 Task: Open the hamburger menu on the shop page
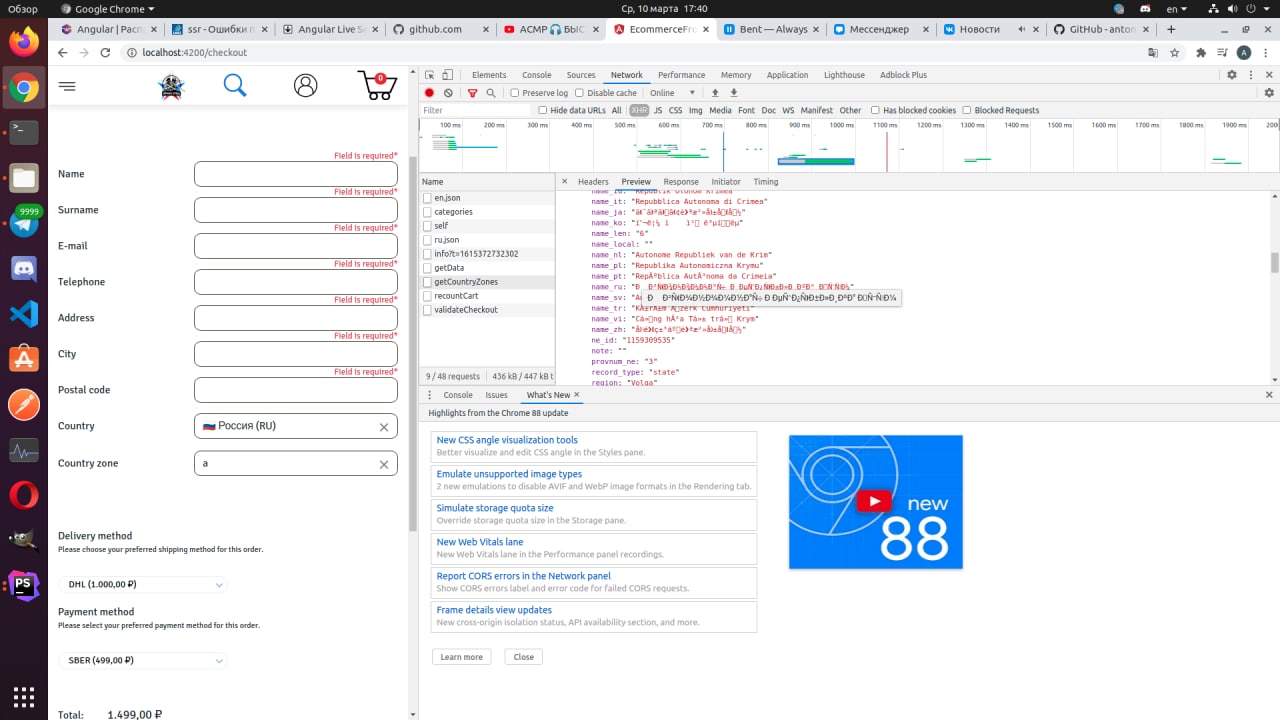[x=67, y=86]
